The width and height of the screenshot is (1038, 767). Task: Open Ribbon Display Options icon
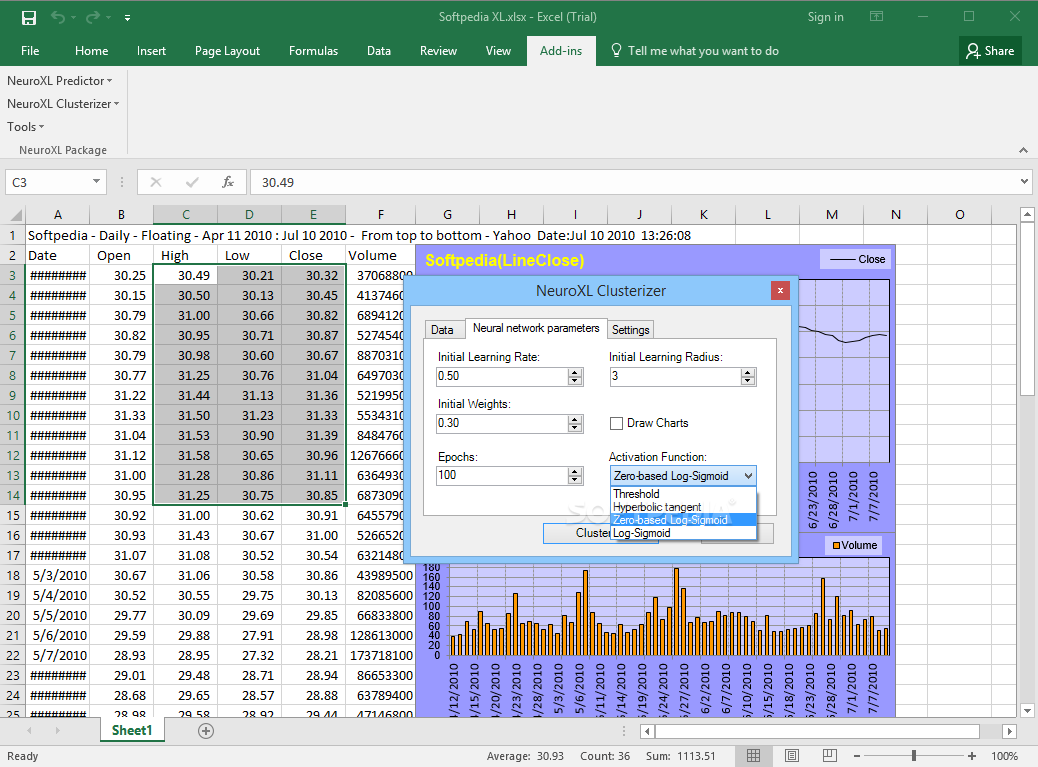pos(876,17)
